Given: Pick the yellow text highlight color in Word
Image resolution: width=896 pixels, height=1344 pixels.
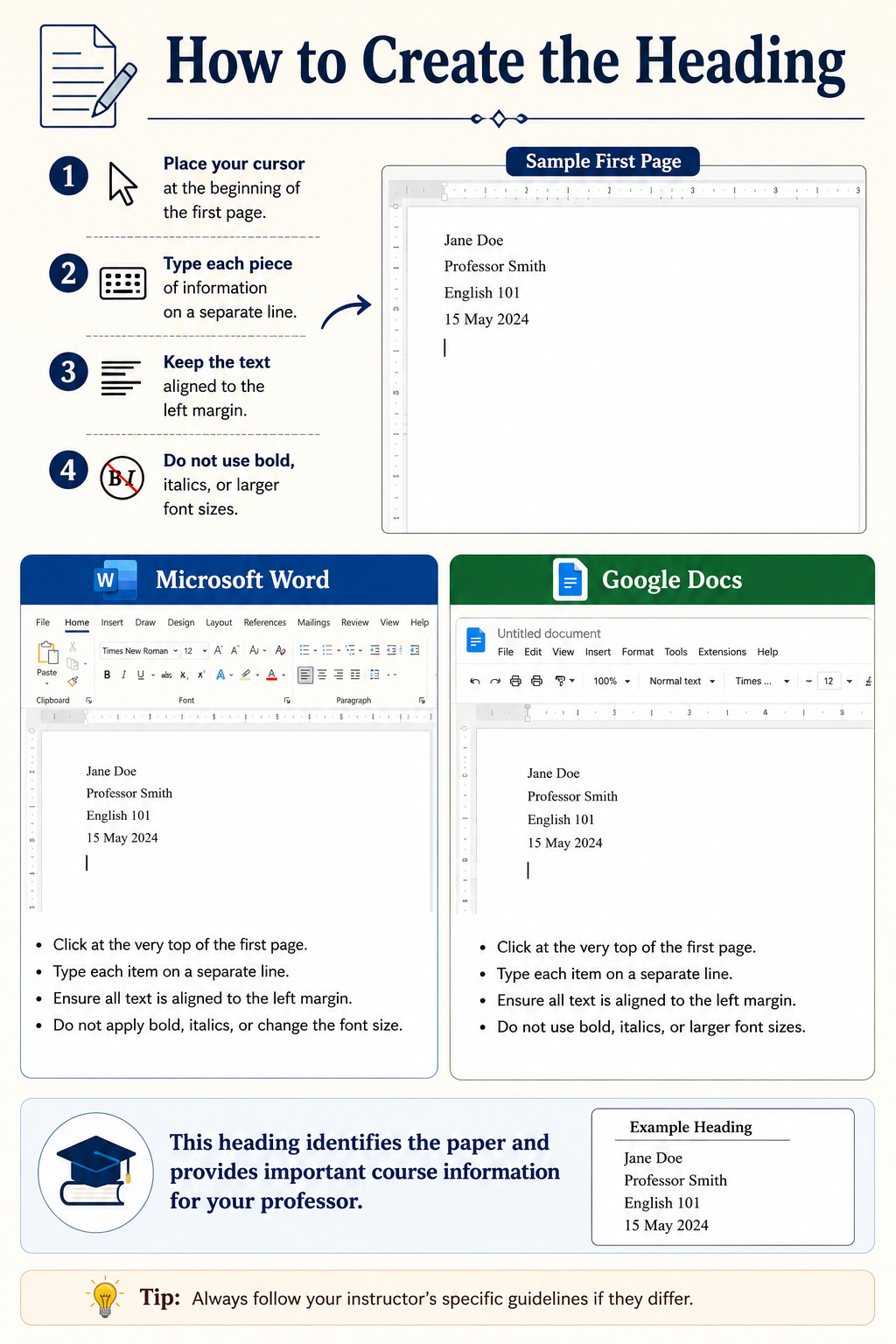Looking at the screenshot, I should coord(246,675).
